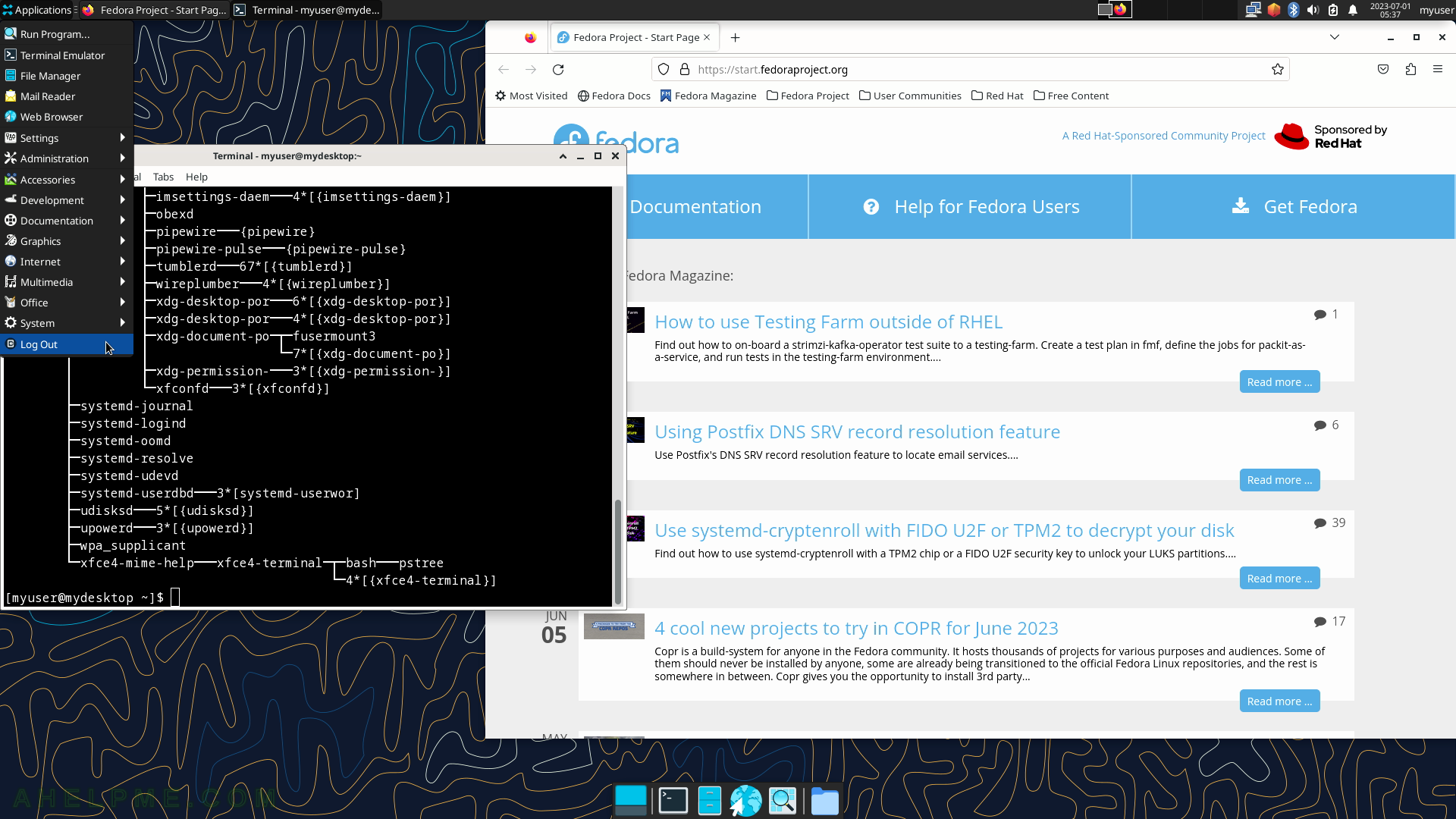This screenshot has height=819, width=1456.
Task: Open the Red Hat-Sponsored Community Project link
Action: [1163, 136]
